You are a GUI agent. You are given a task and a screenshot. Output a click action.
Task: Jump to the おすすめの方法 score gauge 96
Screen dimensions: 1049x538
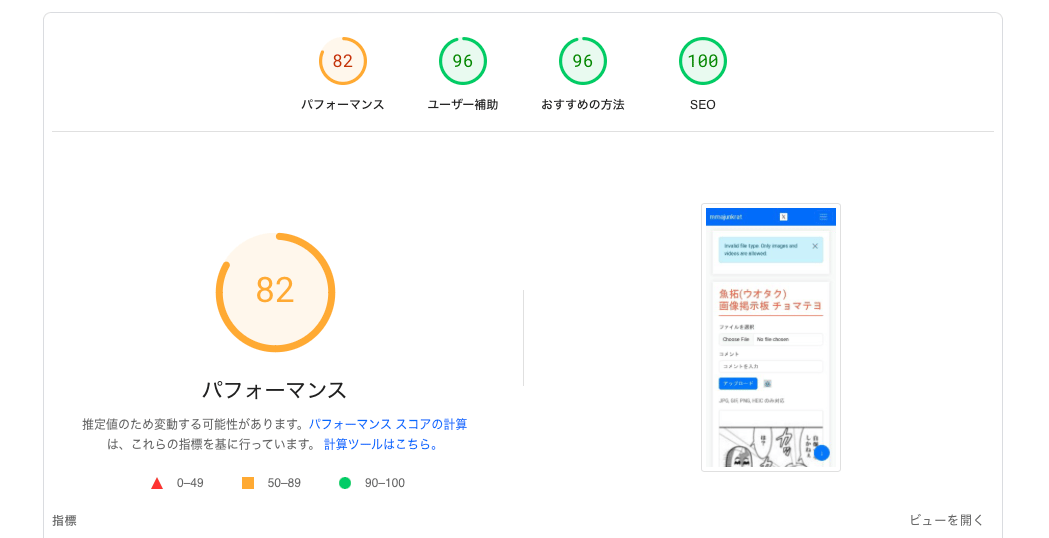pyautogui.click(x=583, y=61)
